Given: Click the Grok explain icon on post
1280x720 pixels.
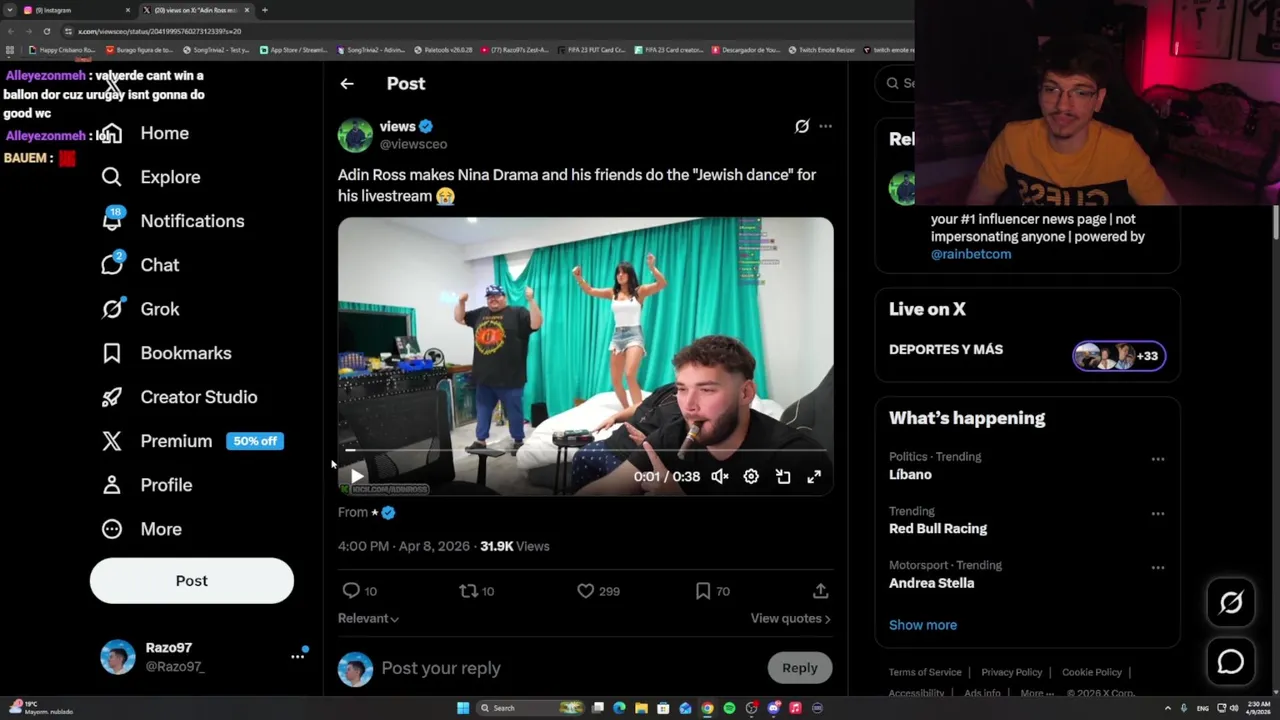Looking at the screenshot, I should 802,126.
